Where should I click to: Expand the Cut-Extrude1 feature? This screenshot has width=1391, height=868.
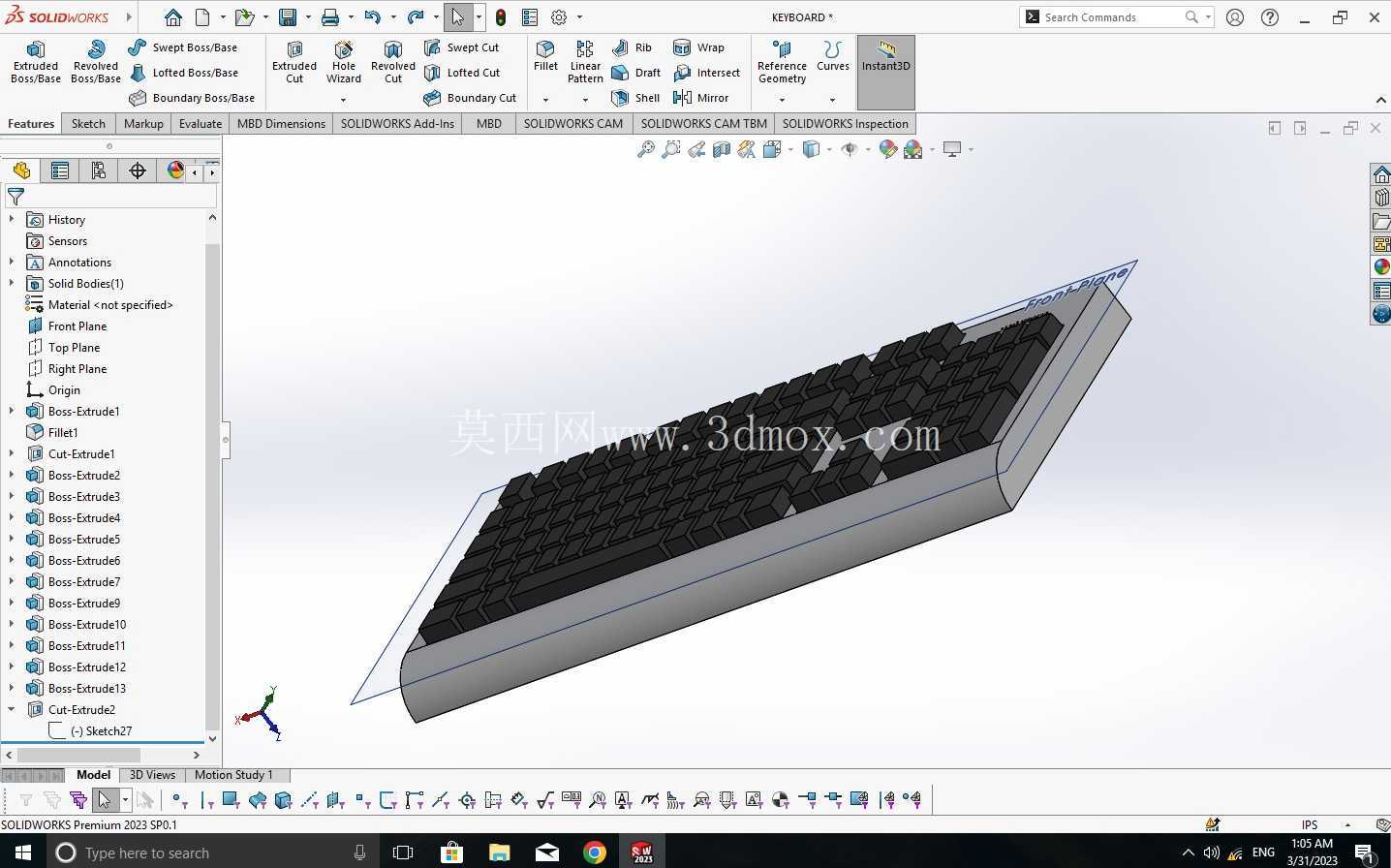pos(12,454)
